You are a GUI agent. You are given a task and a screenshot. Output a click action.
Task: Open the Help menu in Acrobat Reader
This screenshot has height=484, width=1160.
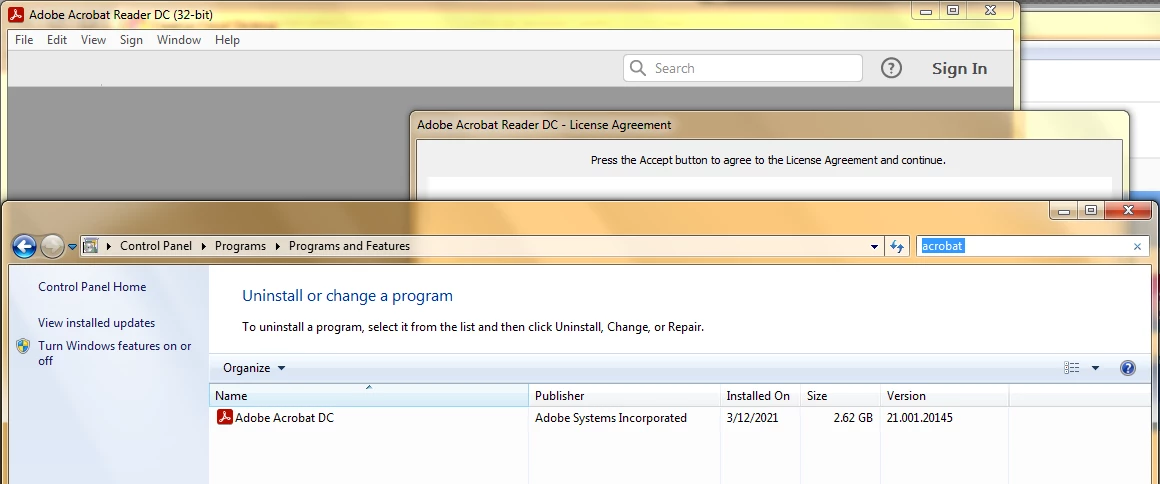[227, 40]
